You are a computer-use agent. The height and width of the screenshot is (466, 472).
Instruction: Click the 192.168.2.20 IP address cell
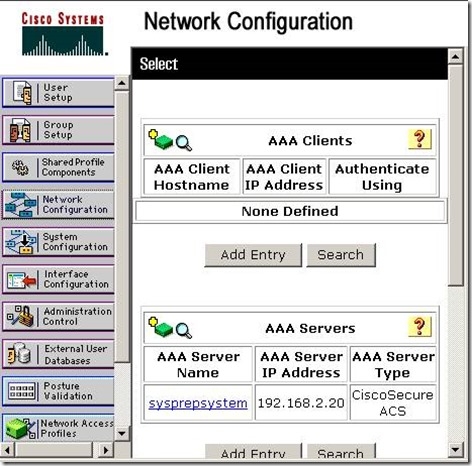click(301, 403)
